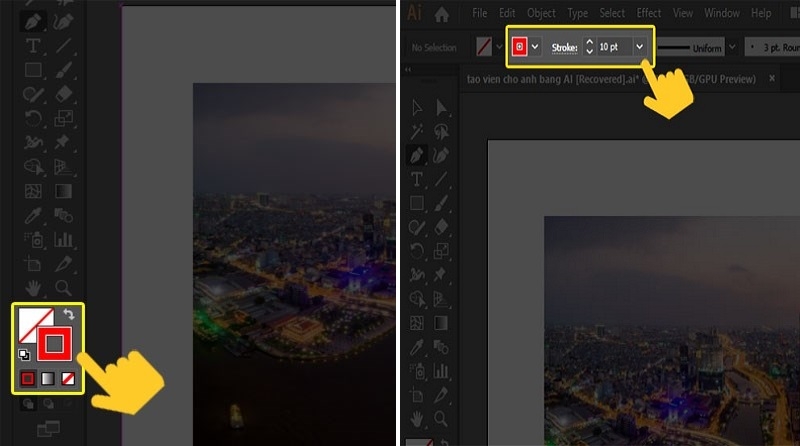800x446 pixels.
Task: Select Rectangle tool in right screenshot
Action: pos(416,203)
